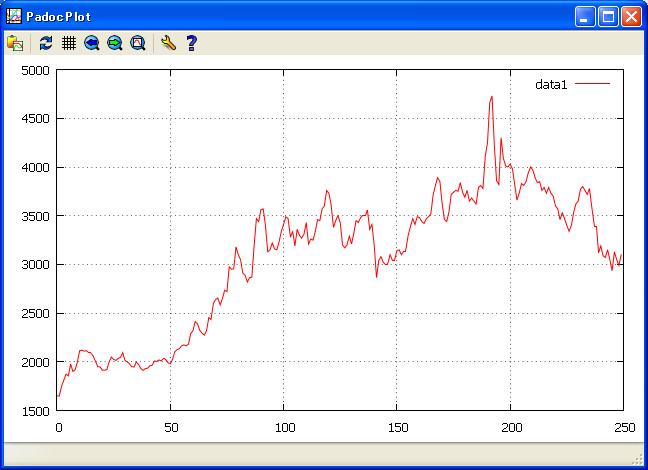This screenshot has height=470, width=648.
Task: Select the data1 legend label
Action: pos(551,85)
